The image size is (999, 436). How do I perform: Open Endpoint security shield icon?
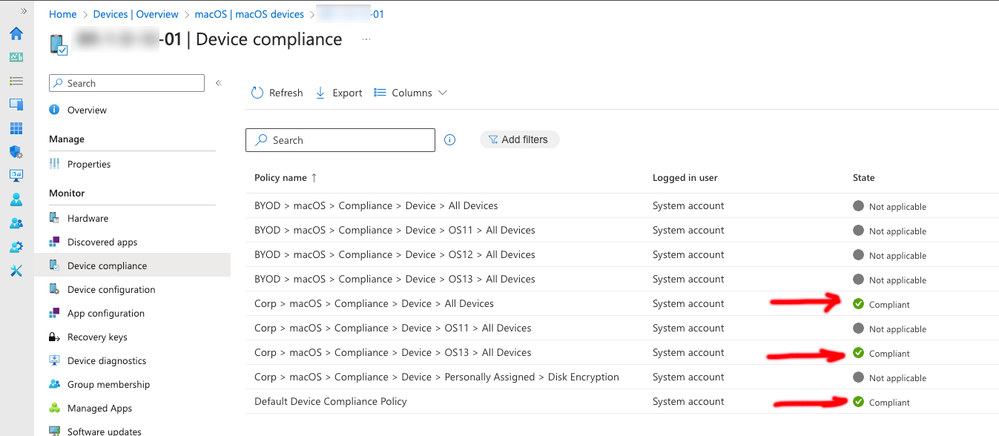16,152
